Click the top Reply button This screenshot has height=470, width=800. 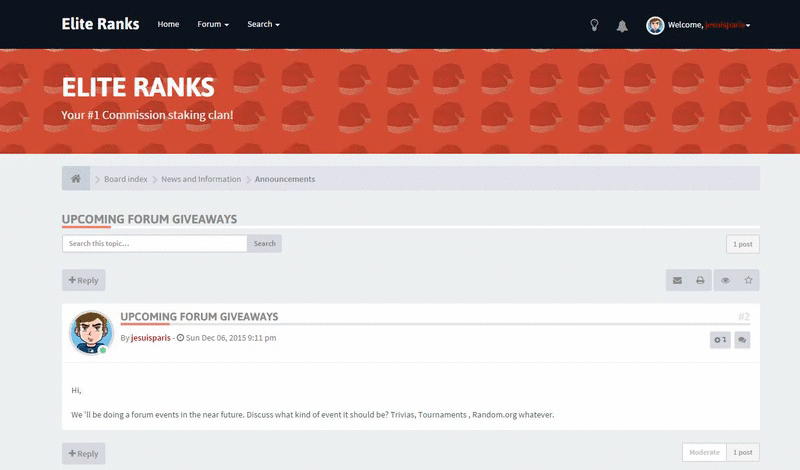(84, 280)
